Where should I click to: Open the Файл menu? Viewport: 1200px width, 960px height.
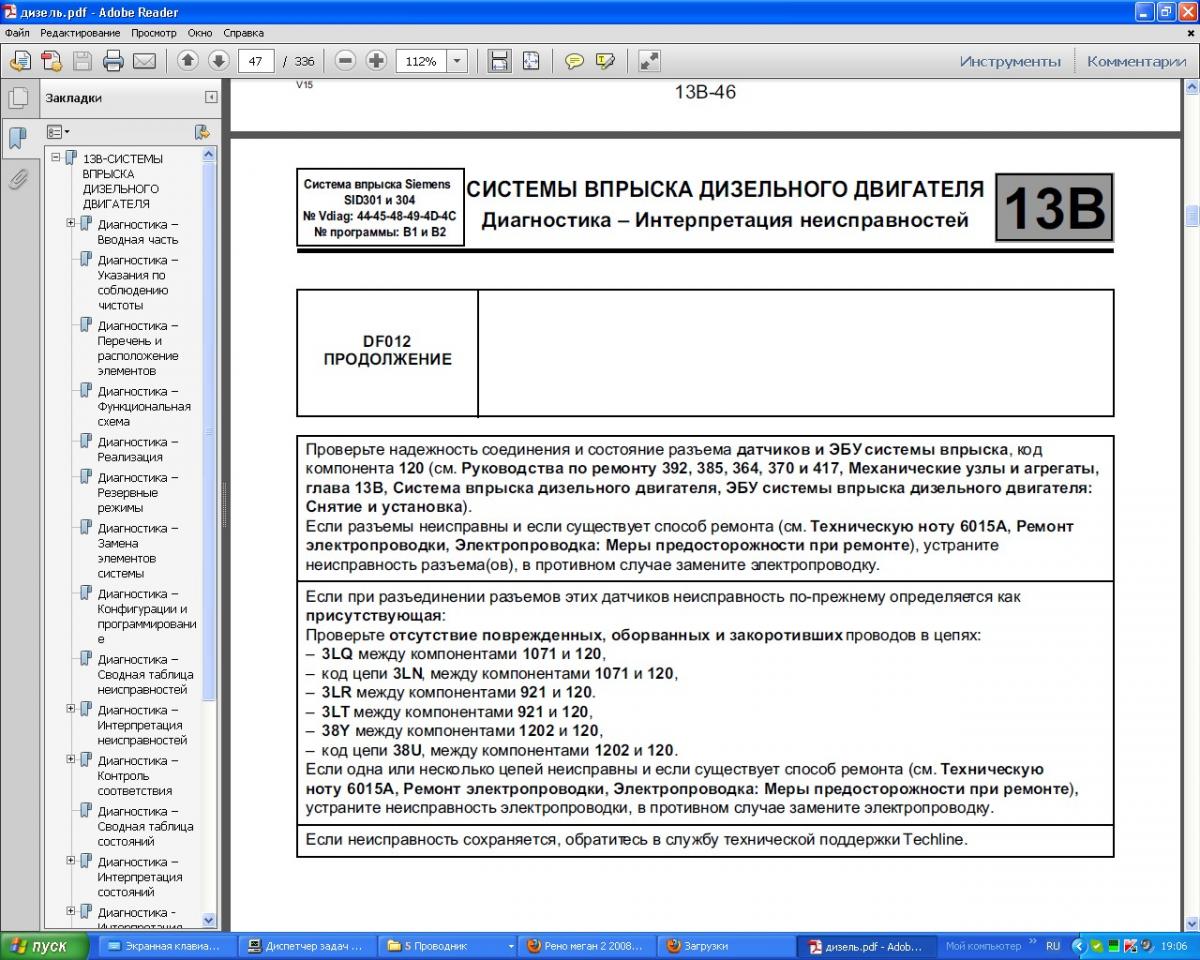click(17, 33)
